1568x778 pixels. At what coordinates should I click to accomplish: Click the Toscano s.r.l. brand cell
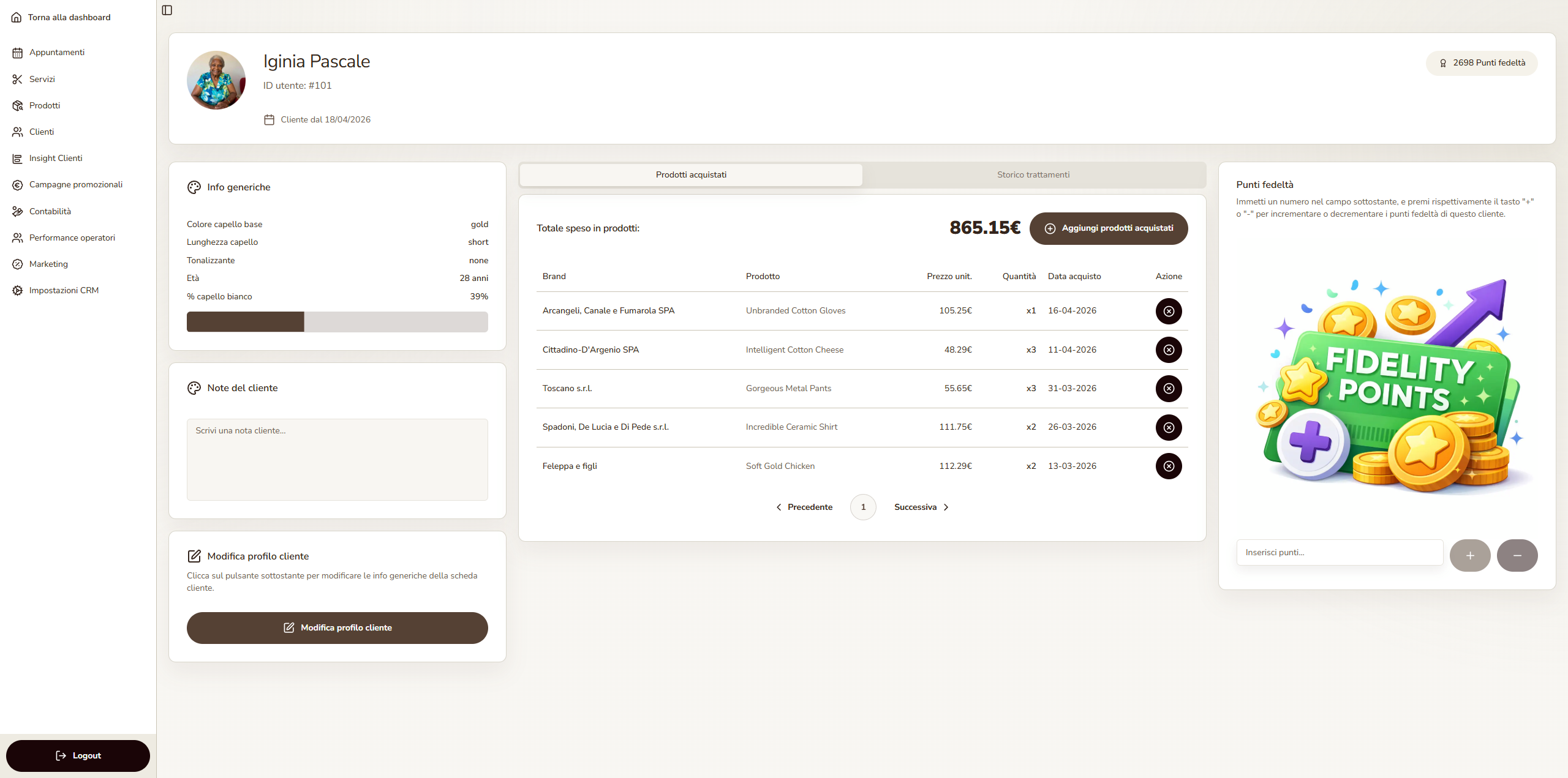coord(567,389)
